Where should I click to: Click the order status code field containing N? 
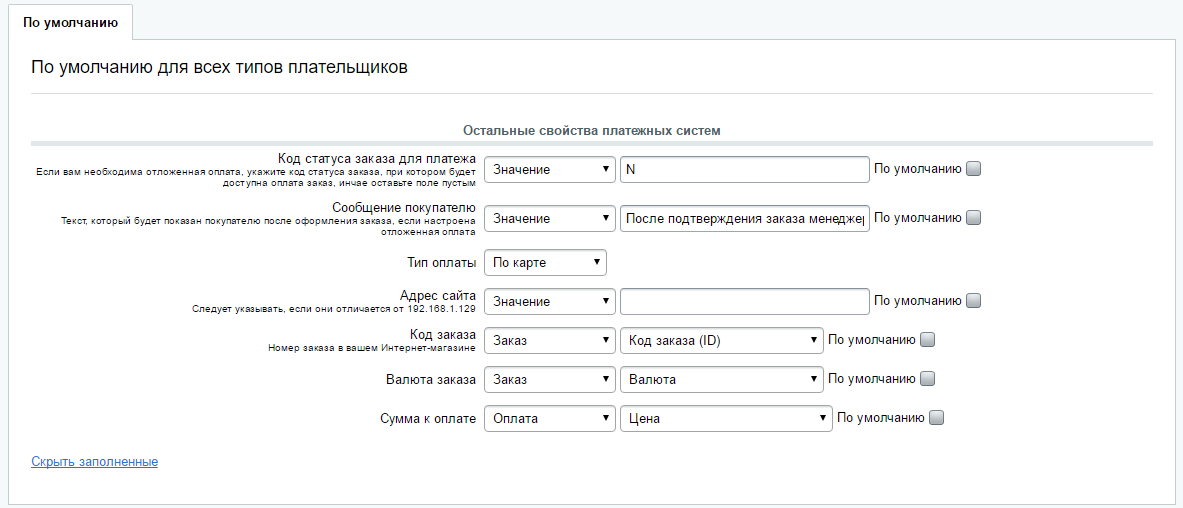click(x=744, y=170)
